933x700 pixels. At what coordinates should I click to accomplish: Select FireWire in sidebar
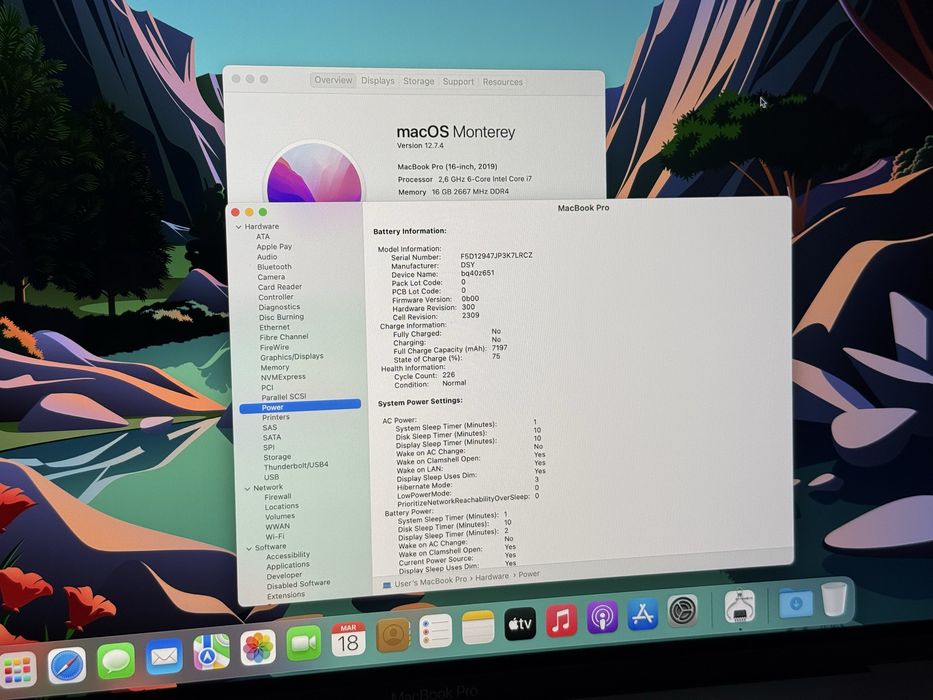[x=274, y=348]
